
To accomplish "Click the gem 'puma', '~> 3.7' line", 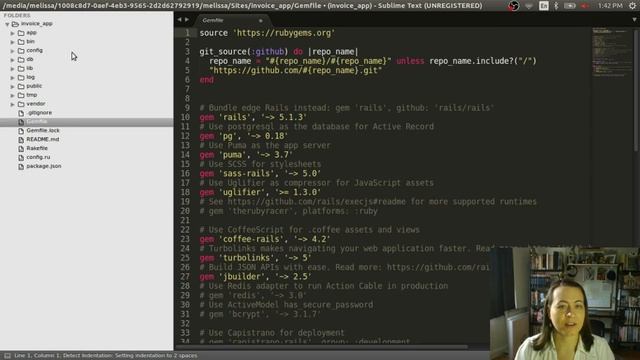I will coord(246,155).
